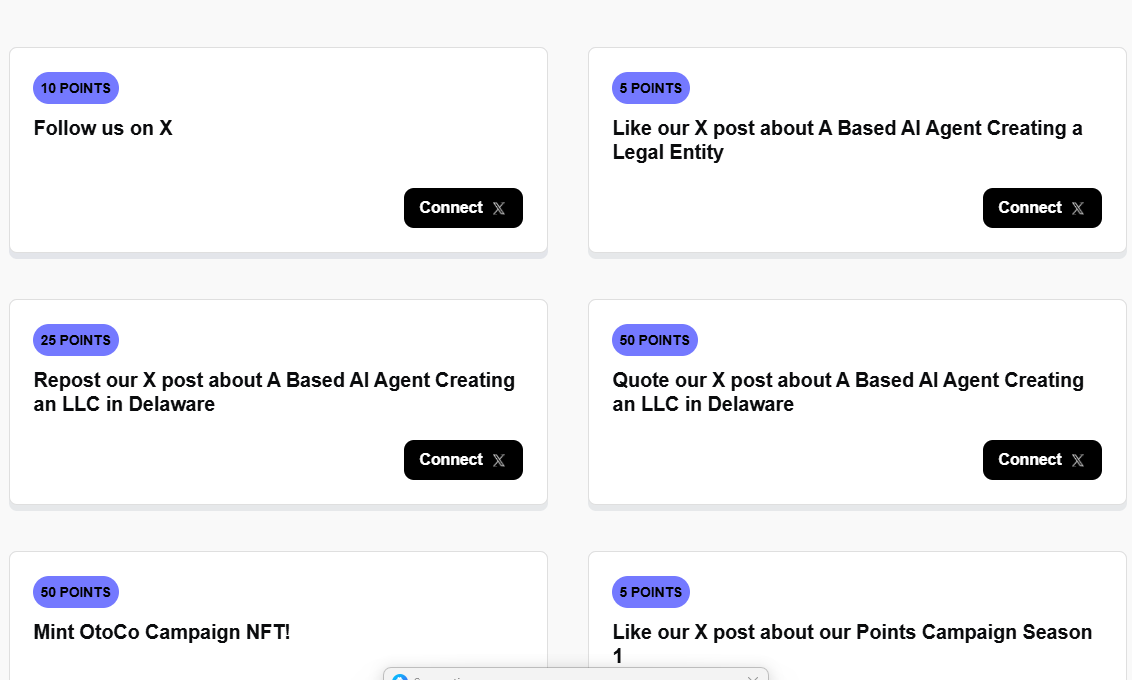The width and height of the screenshot is (1132, 680).
Task: Click the 10 POINTS badge
Action: pos(76,88)
